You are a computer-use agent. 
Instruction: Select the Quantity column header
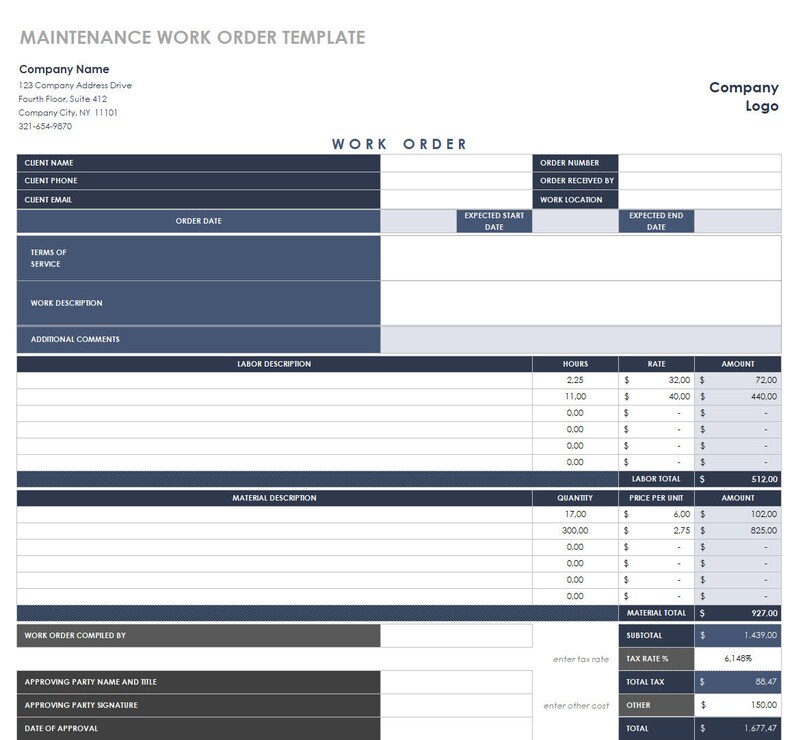point(575,498)
